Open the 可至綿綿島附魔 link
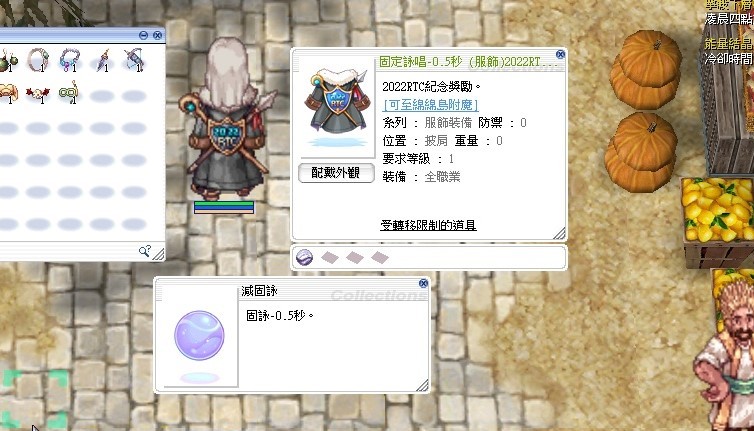754x431 pixels. 431,104
